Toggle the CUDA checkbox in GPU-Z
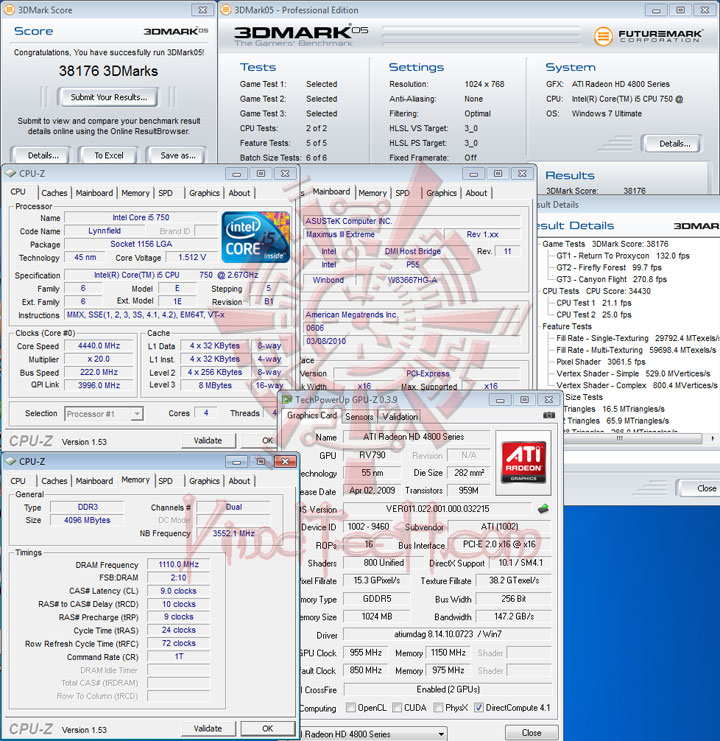 click(397, 707)
